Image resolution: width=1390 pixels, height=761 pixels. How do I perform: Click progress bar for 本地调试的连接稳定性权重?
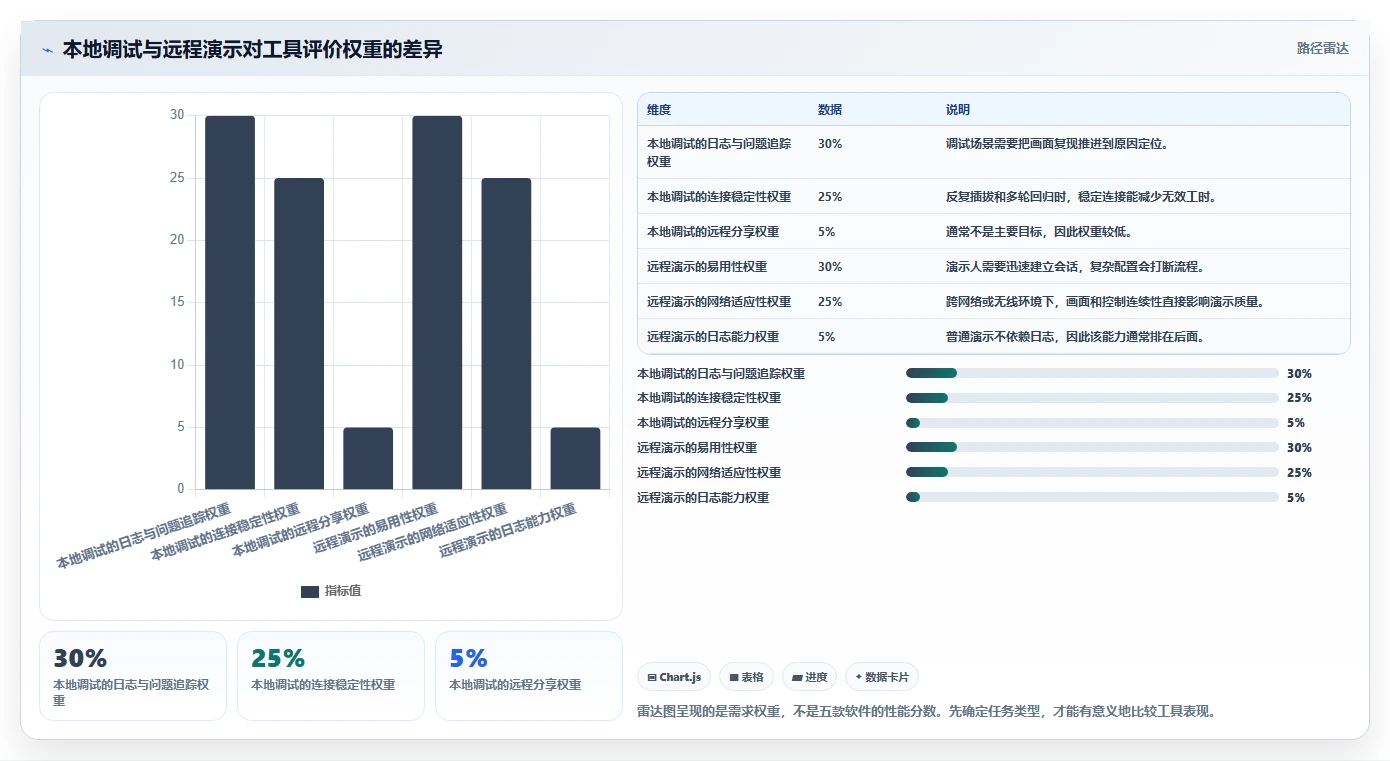pos(1092,398)
